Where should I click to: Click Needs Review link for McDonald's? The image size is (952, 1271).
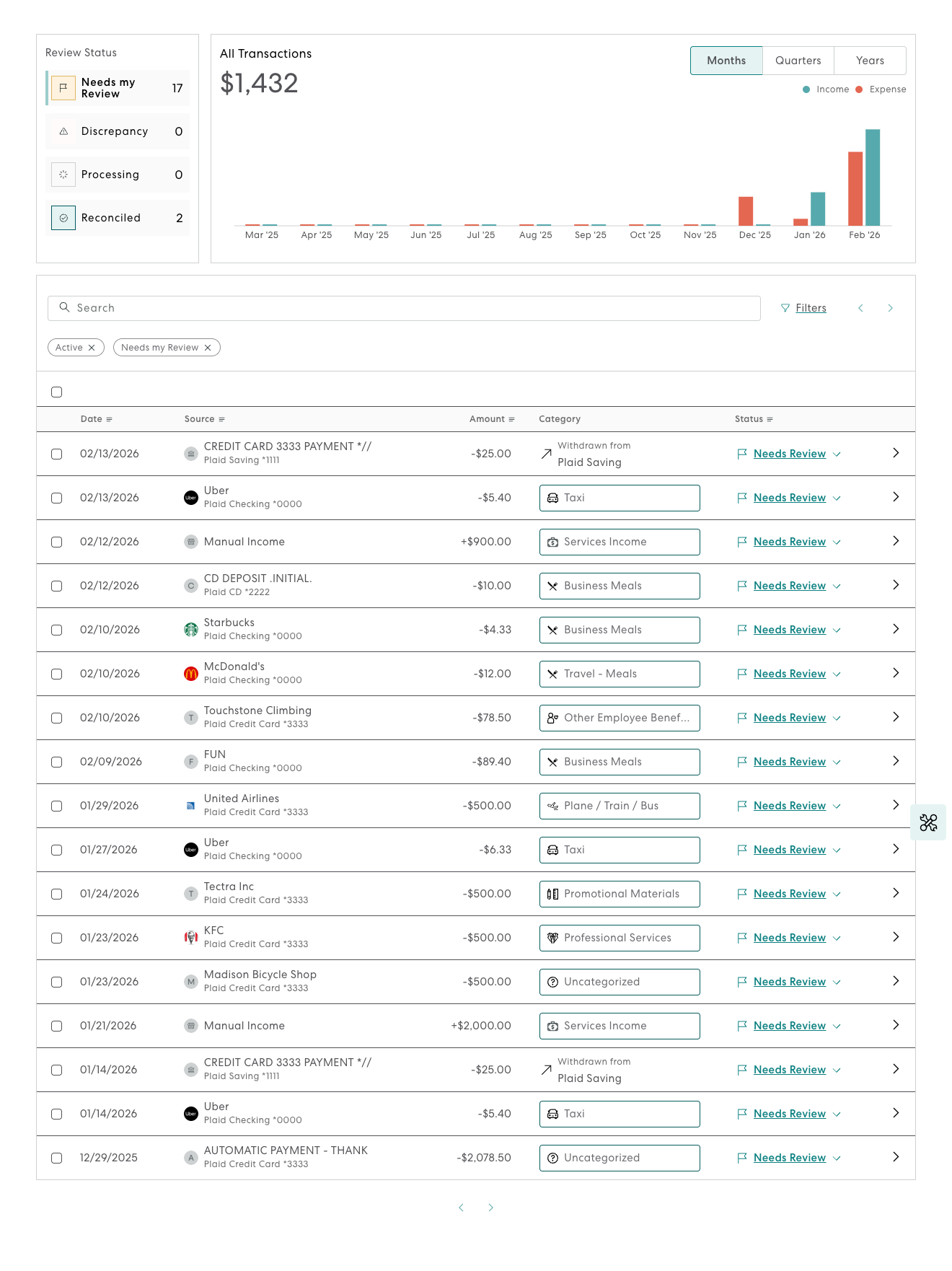(x=790, y=674)
